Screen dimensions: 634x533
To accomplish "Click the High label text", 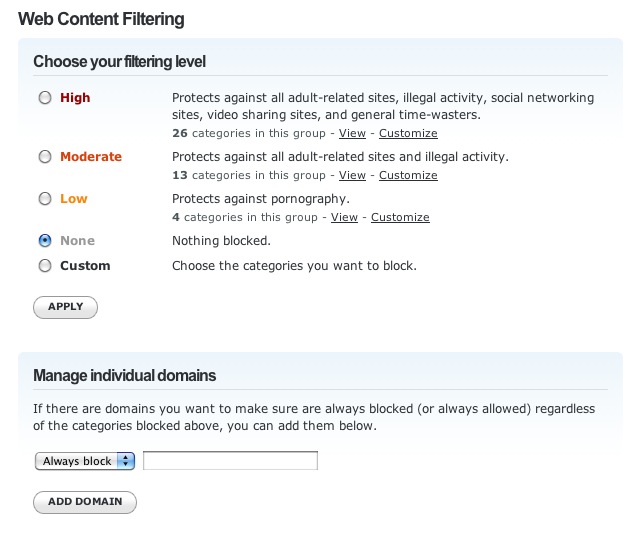I will 75,98.
